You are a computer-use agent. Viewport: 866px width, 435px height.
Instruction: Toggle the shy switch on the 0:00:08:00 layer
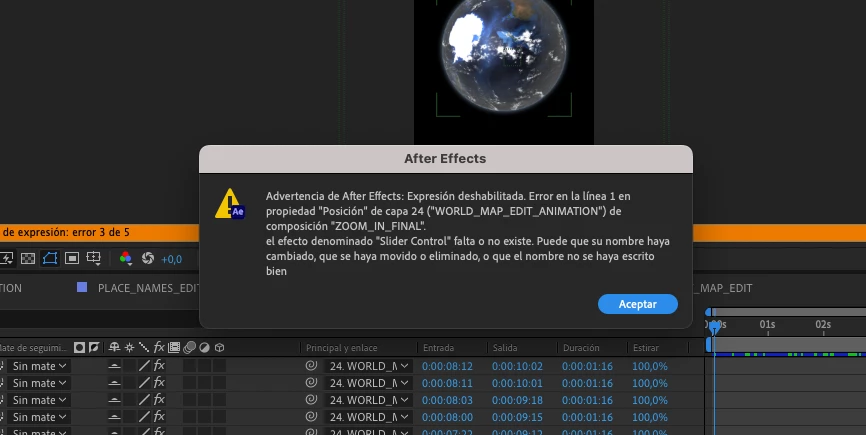[114, 417]
